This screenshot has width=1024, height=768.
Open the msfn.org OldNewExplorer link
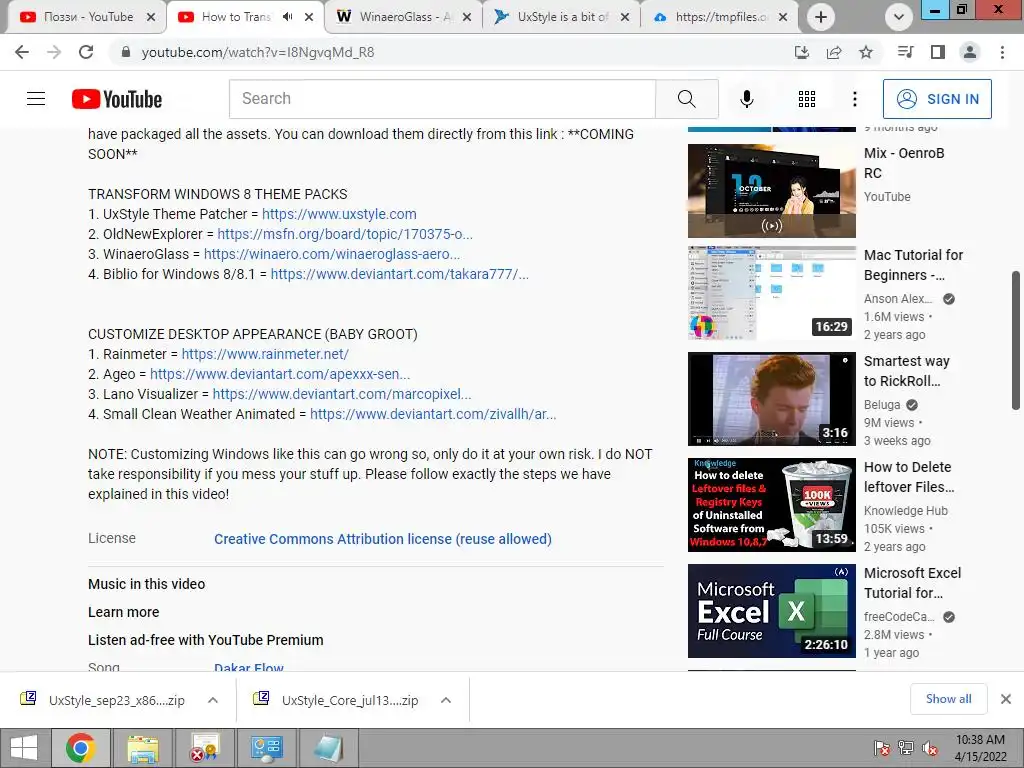tap(345, 234)
